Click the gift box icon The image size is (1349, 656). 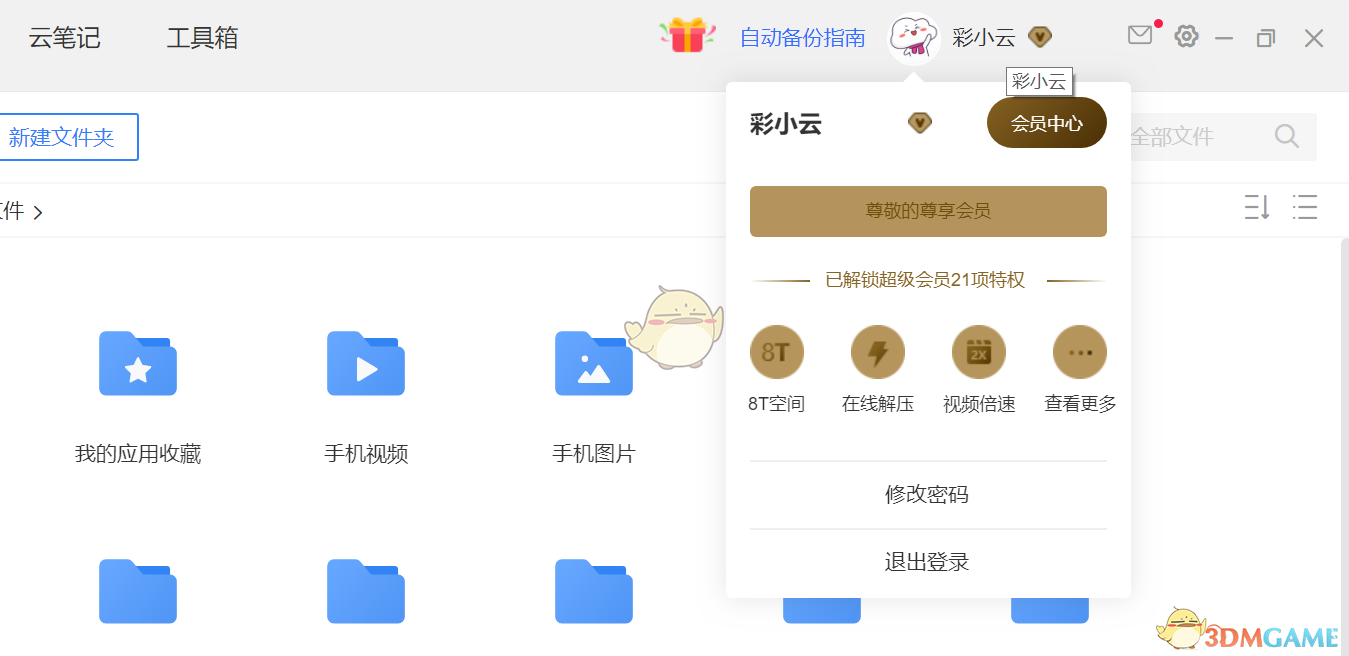click(x=687, y=36)
